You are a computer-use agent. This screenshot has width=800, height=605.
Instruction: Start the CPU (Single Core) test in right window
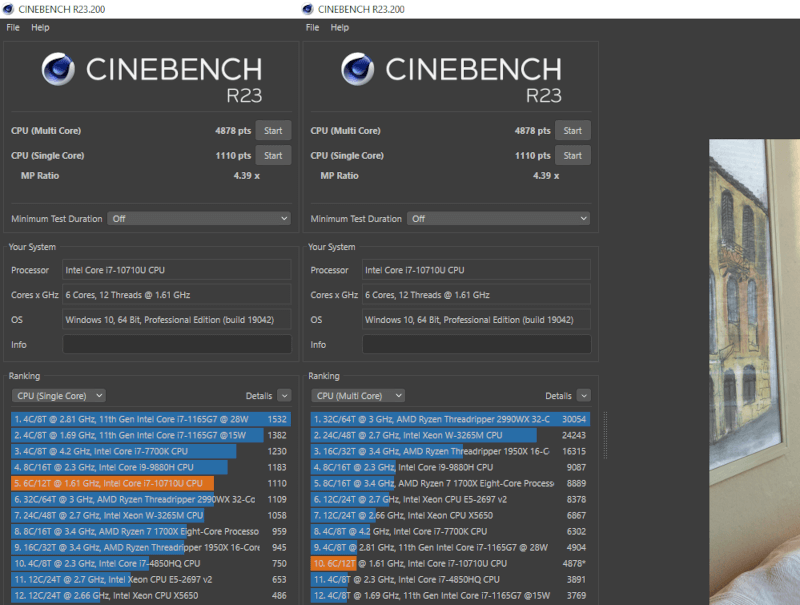point(572,155)
